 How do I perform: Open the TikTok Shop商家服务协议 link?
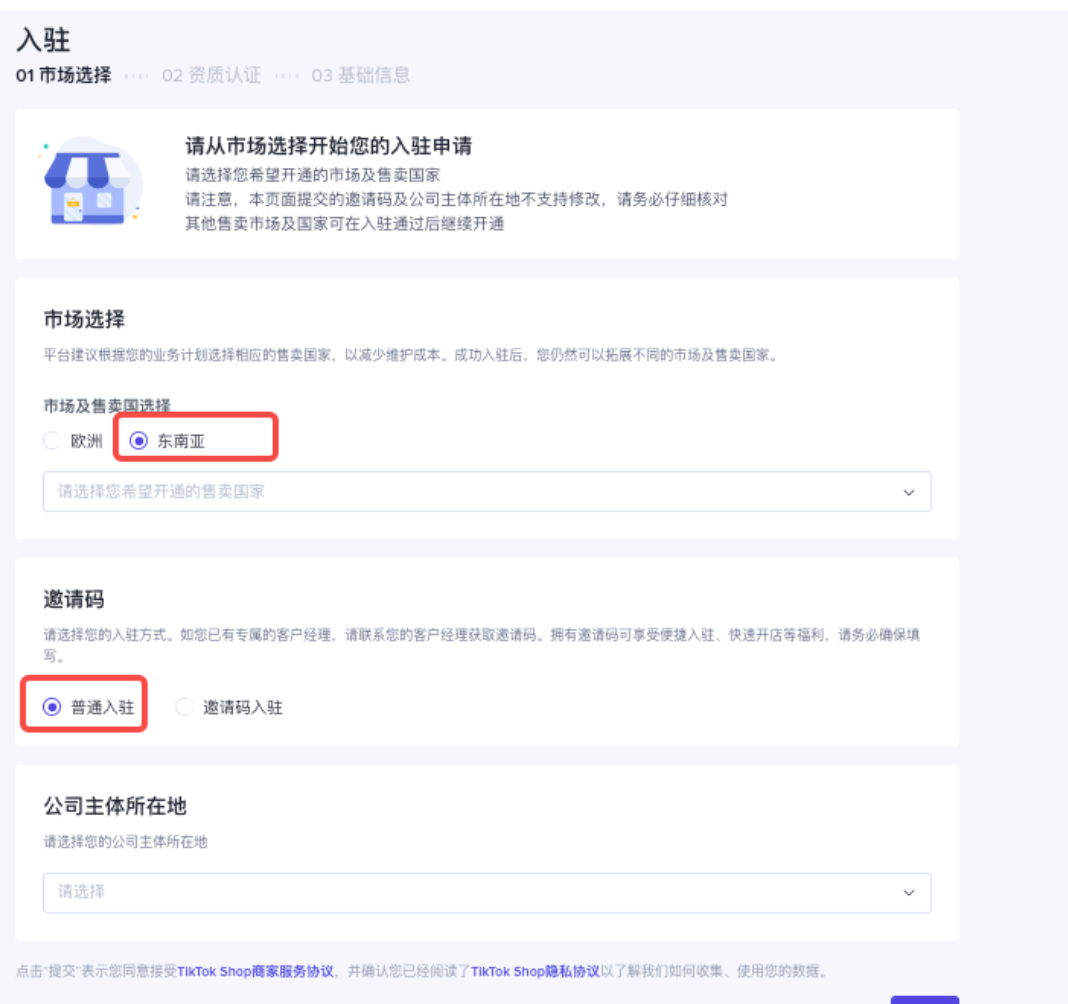pos(255,971)
